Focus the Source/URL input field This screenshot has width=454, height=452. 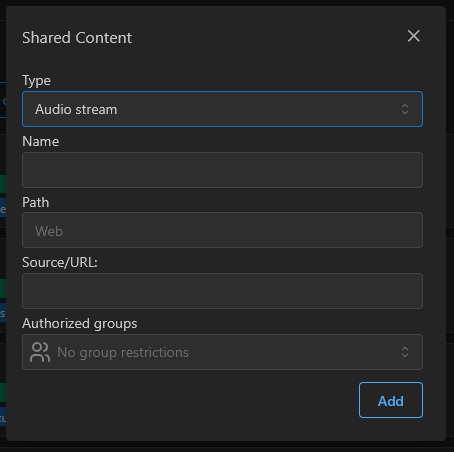tap(222, 291)
